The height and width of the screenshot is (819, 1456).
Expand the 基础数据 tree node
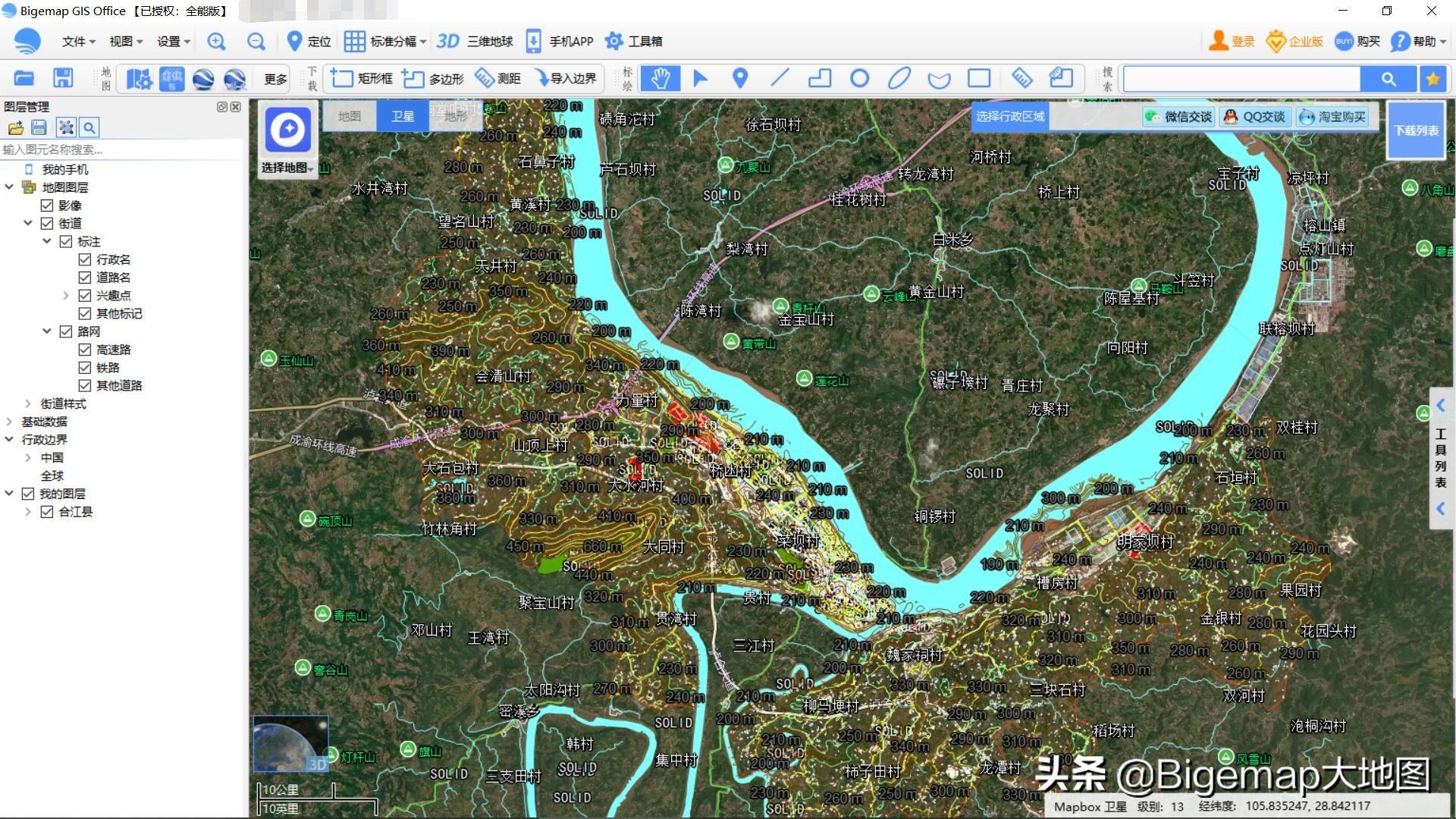tap(9, 422)
